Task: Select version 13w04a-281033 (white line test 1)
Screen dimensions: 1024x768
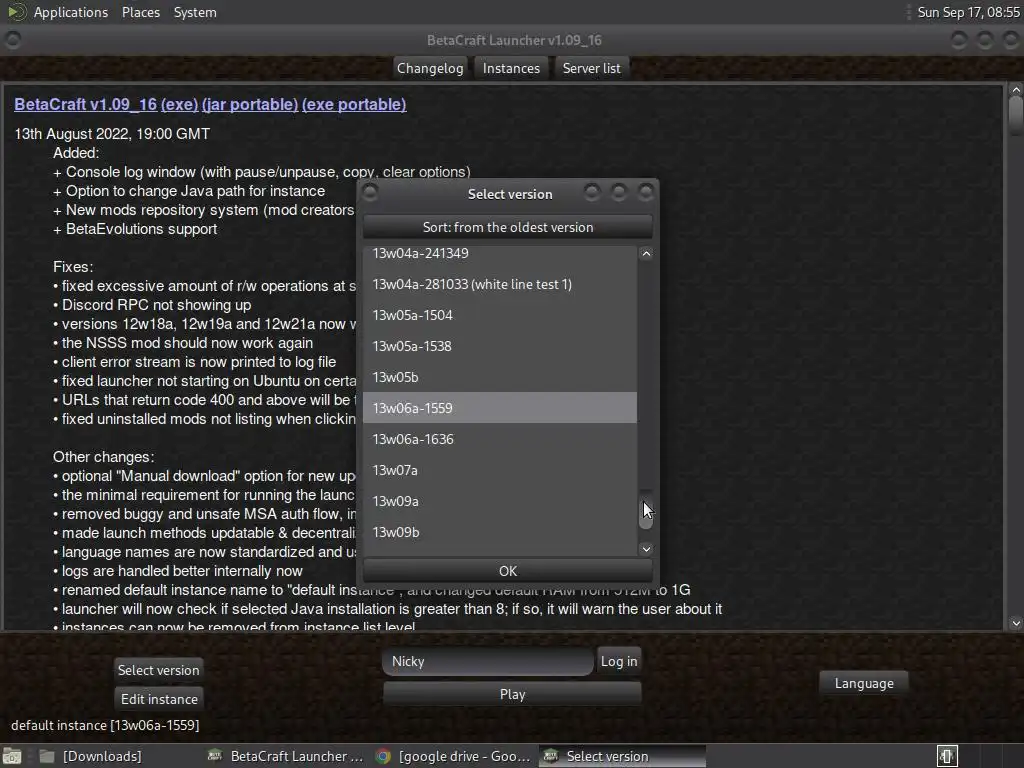Action: pyautogui.click(x=500, y=284)
